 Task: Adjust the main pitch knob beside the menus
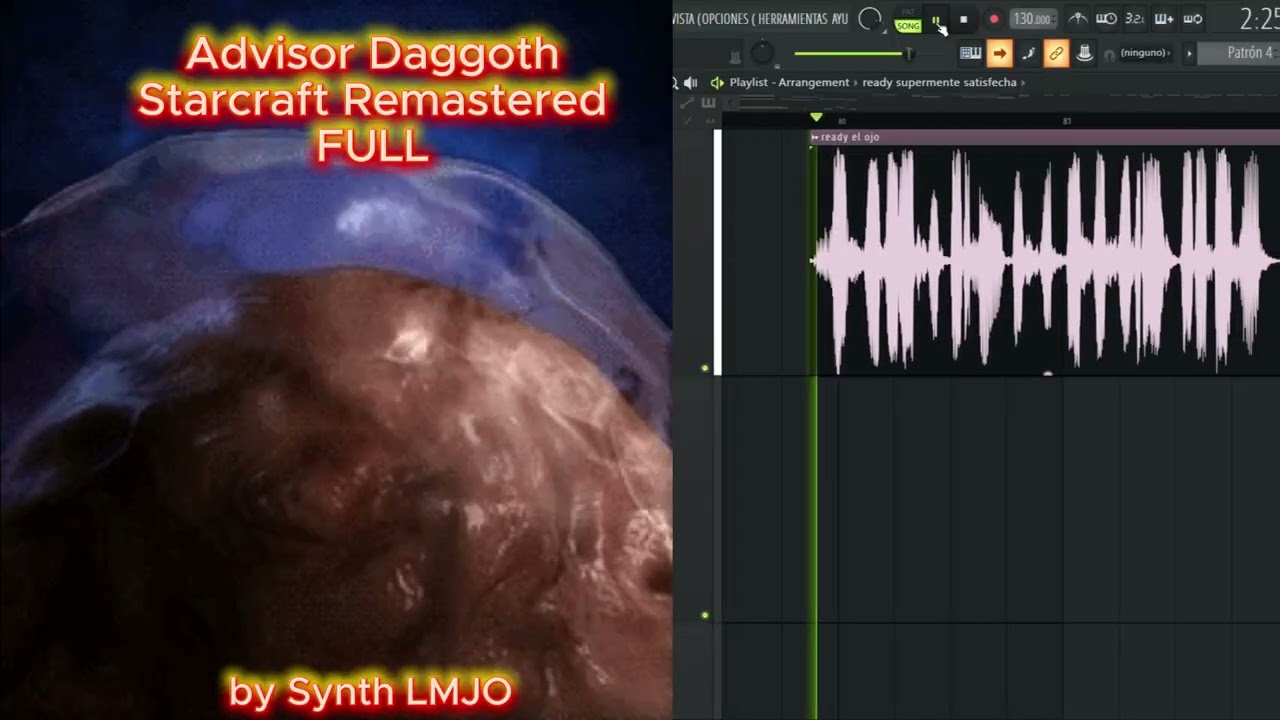(x=870, y=19)
